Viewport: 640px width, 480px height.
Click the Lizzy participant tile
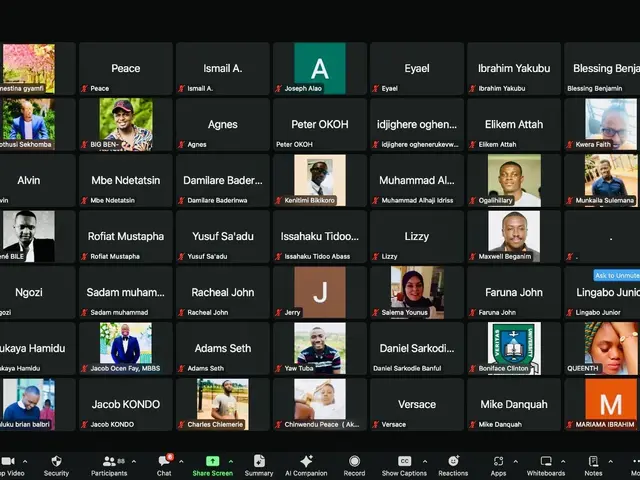coord(417,236)
